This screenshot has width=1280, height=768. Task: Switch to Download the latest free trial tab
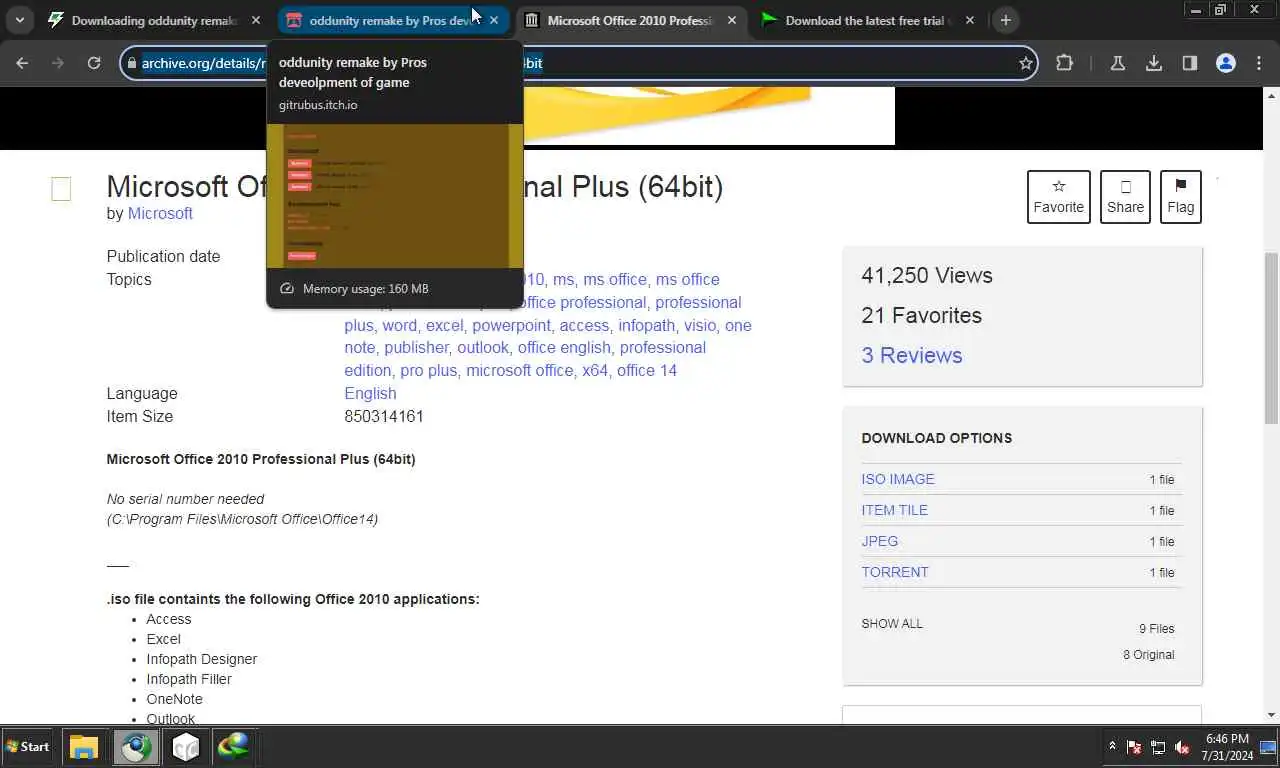tap(868, 20)
